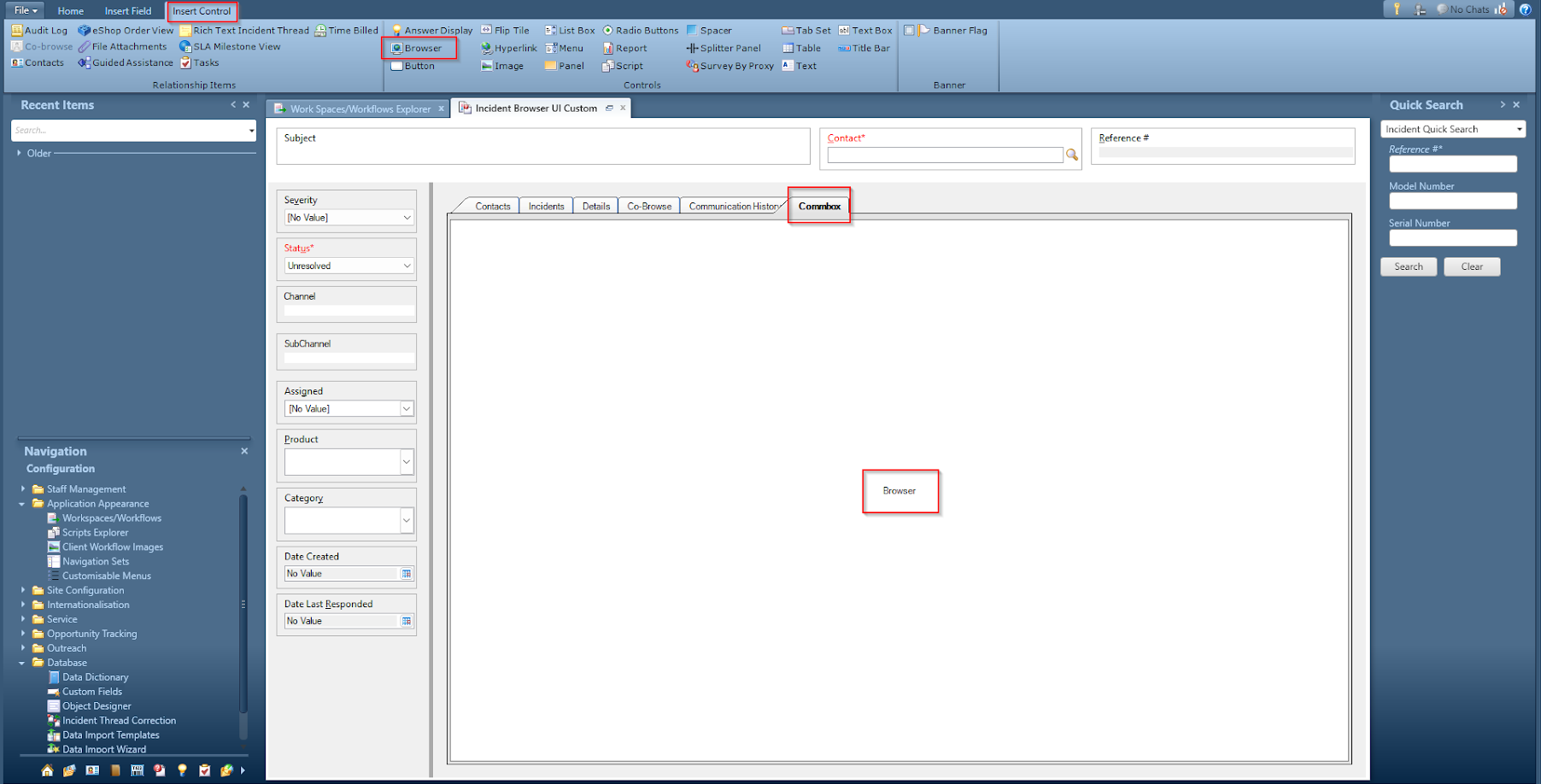Viewport: 1541px width, 784px height.
Task: Add a Flip Tile control
Action: [505, 30]
